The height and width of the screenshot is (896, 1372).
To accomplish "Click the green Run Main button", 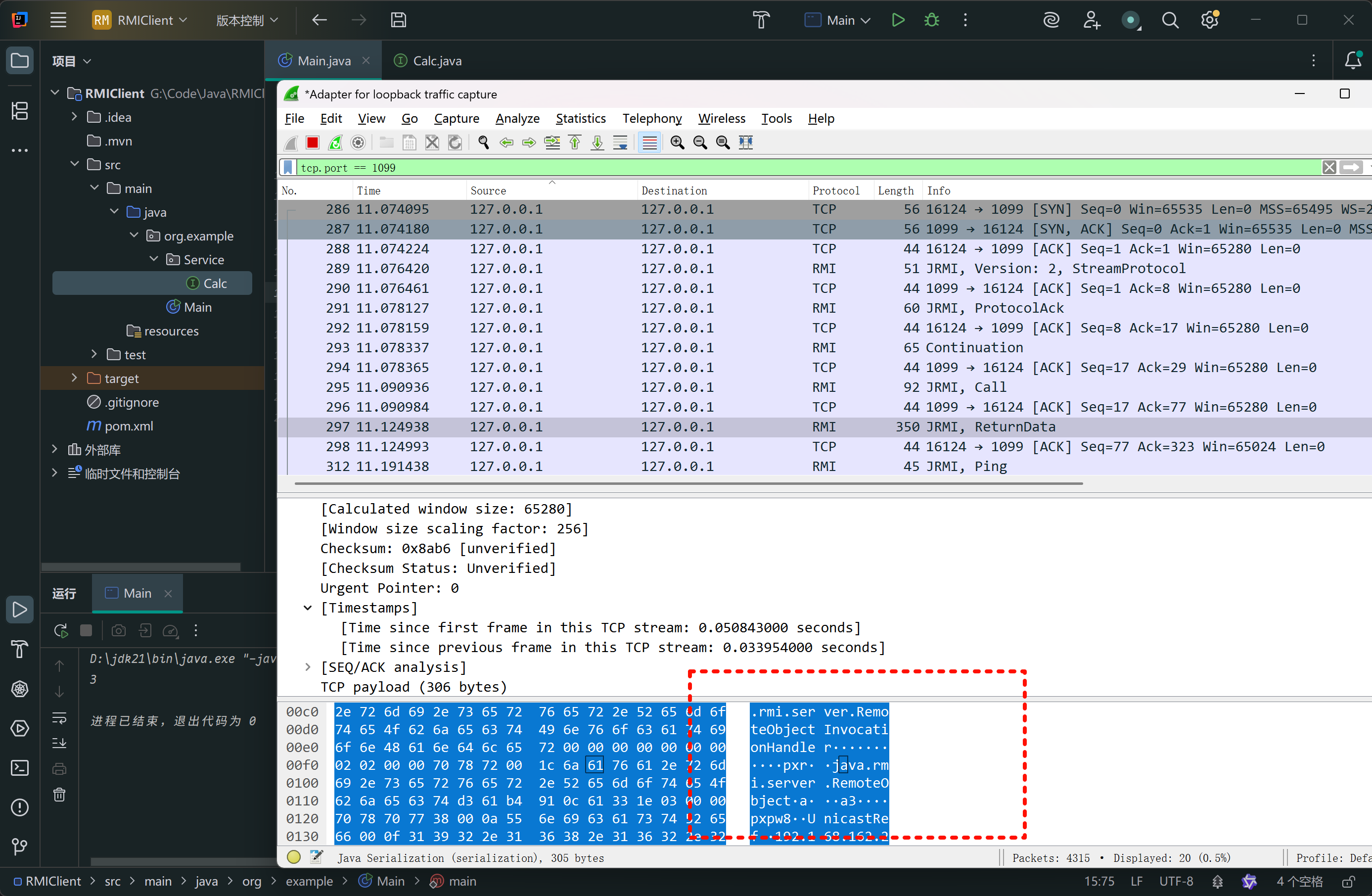I will (x=898, y=20).
